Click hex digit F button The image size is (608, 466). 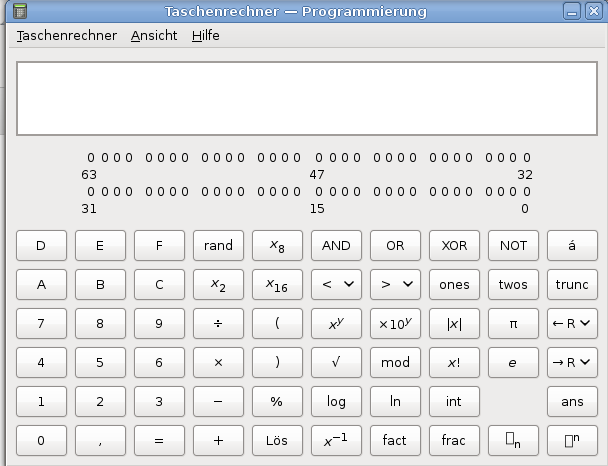[159, 245]
